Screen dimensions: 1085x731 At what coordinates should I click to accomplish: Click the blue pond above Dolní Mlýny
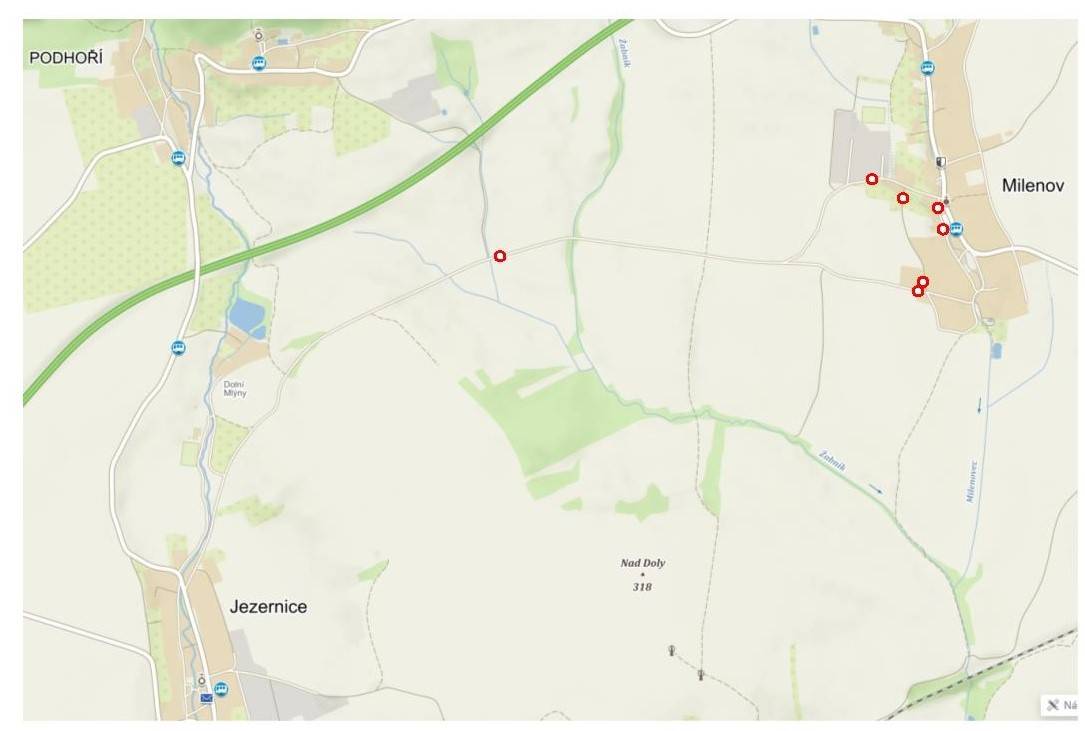click(248, 318)
